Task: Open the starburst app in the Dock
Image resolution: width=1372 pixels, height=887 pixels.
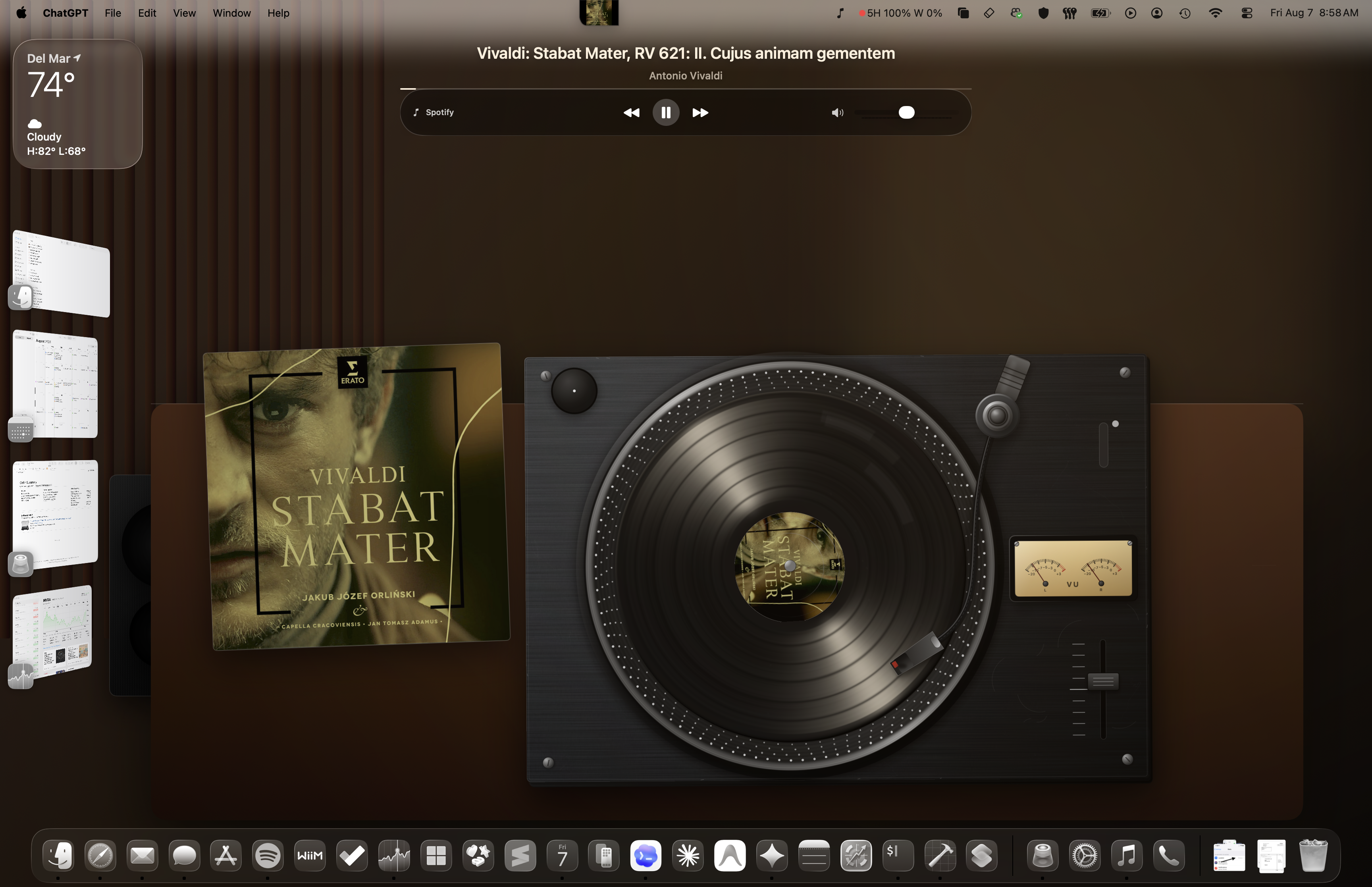Action: pyautogui.click(x=688, y=855)
